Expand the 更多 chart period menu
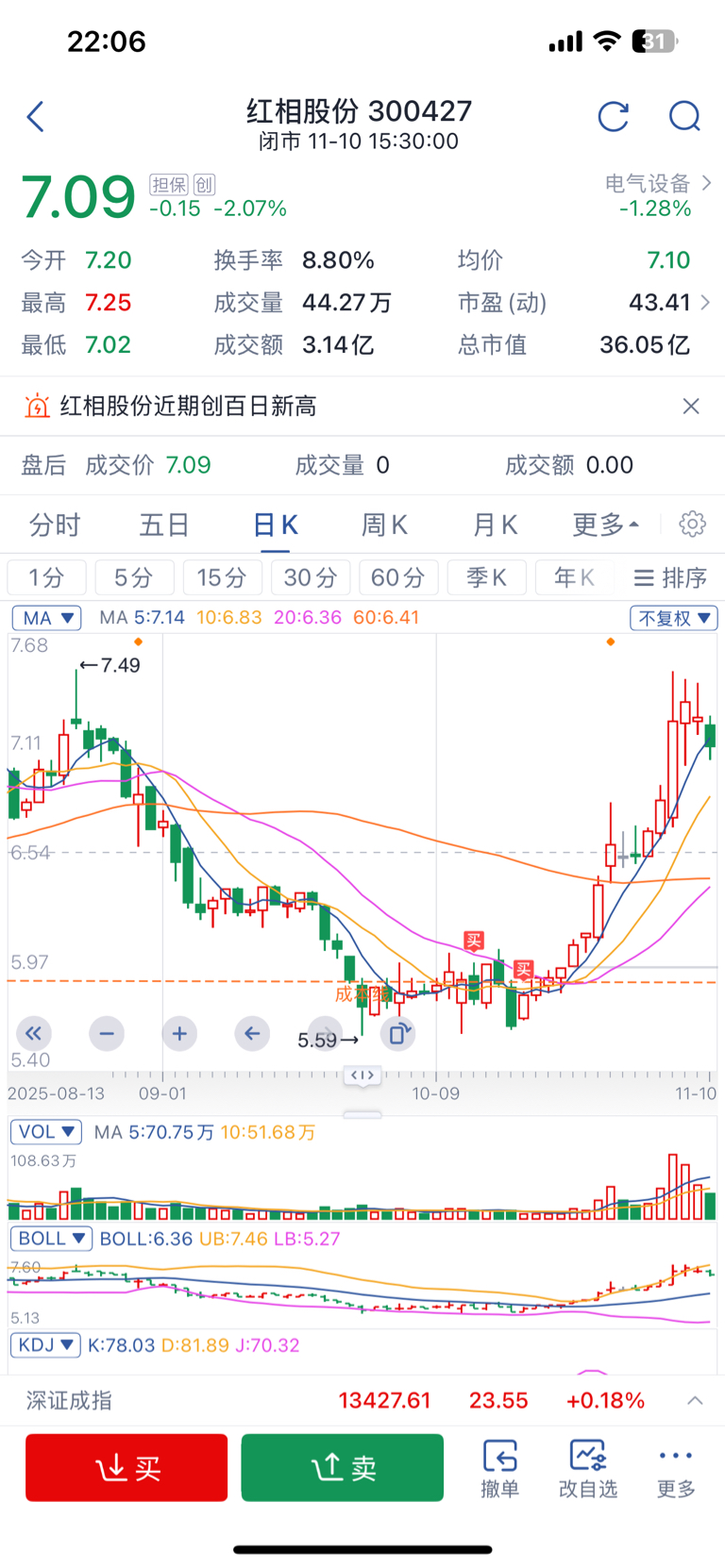Viewport: 725px width, 1568px height. [x=605, y=525]
